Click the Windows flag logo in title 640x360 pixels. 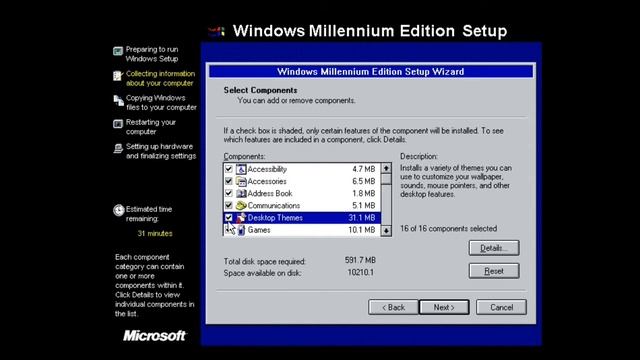point(217,31)
